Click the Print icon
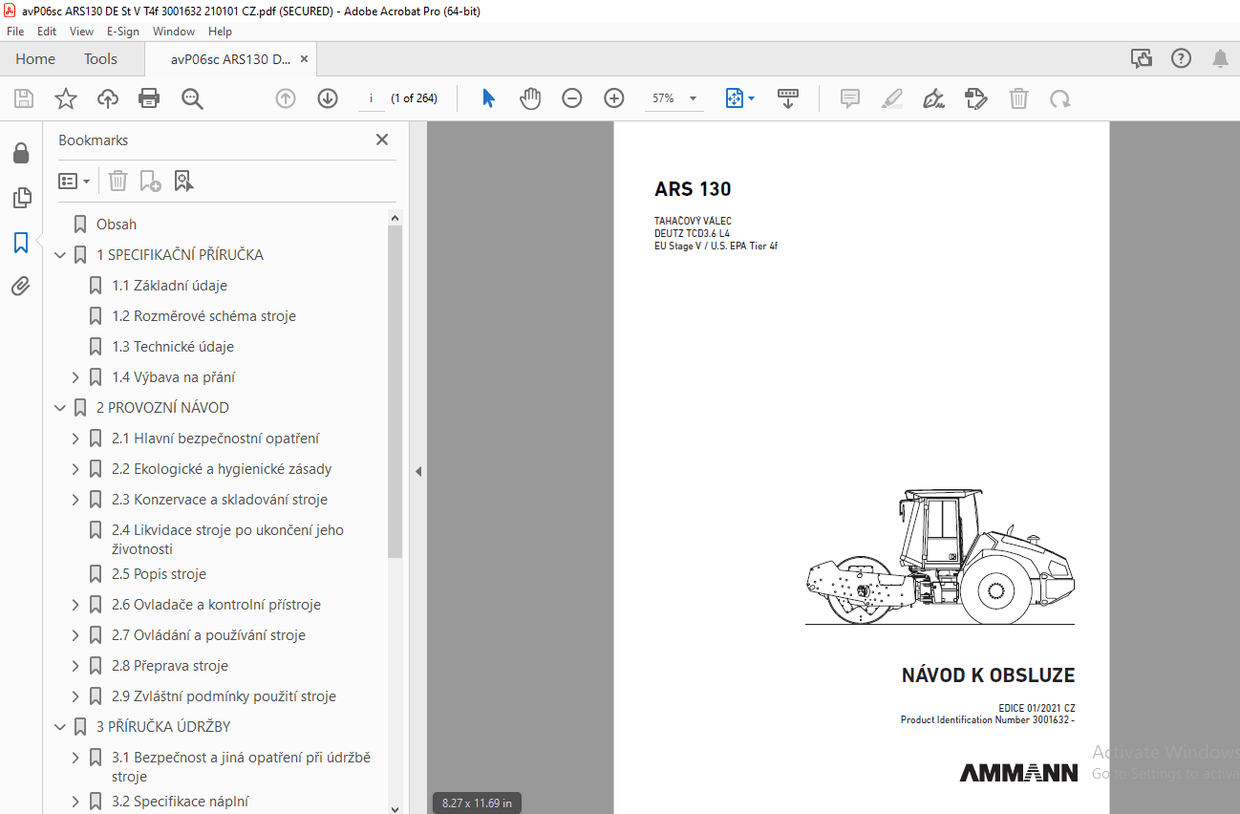This screenshot has height=814, width=1240. 148,98
